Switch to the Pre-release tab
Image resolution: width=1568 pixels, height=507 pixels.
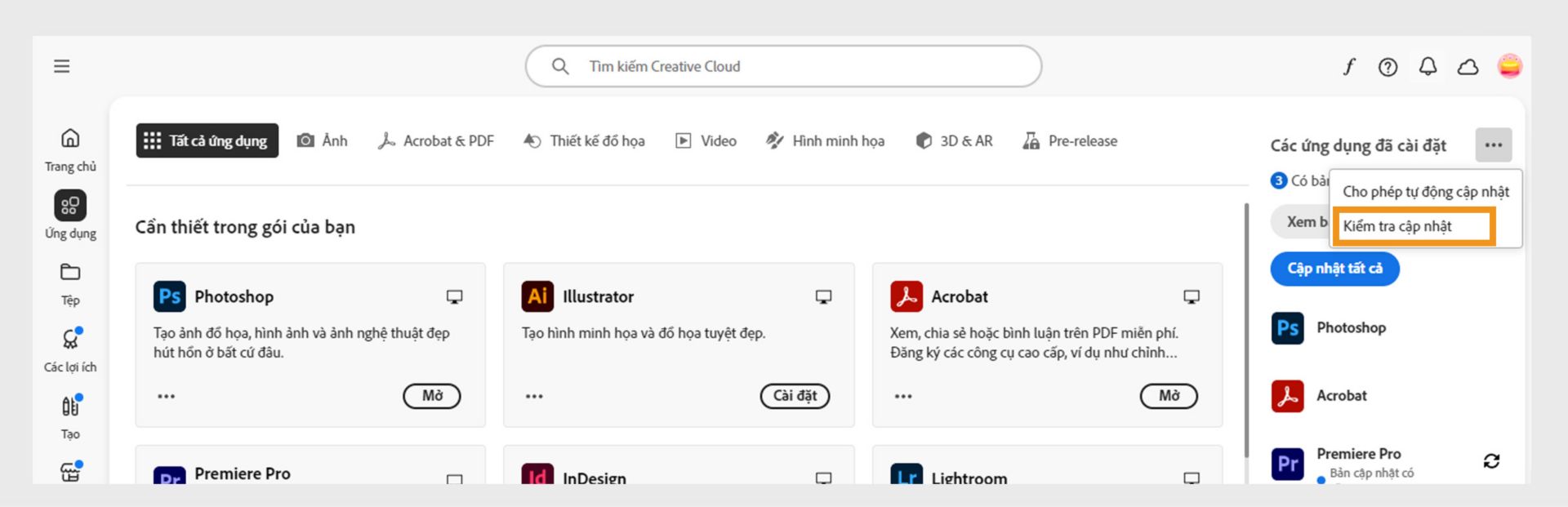1070,140
